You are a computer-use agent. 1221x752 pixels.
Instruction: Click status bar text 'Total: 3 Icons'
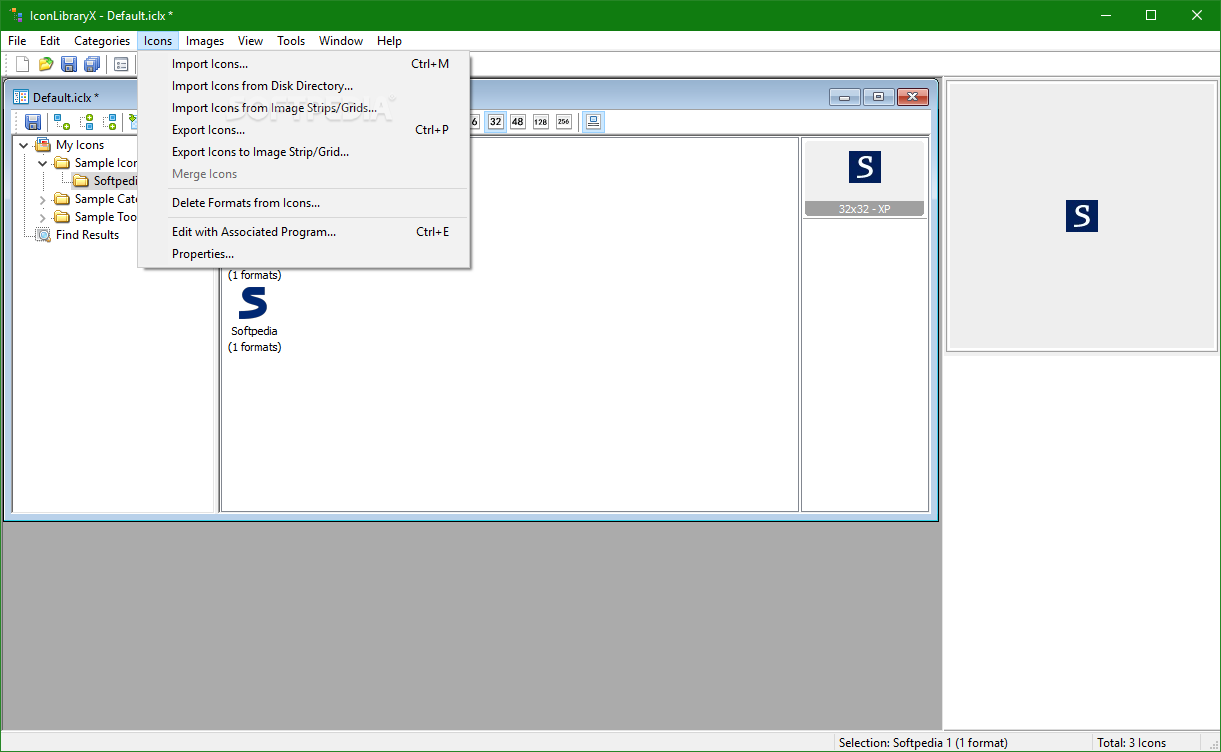pos(1131,743)
